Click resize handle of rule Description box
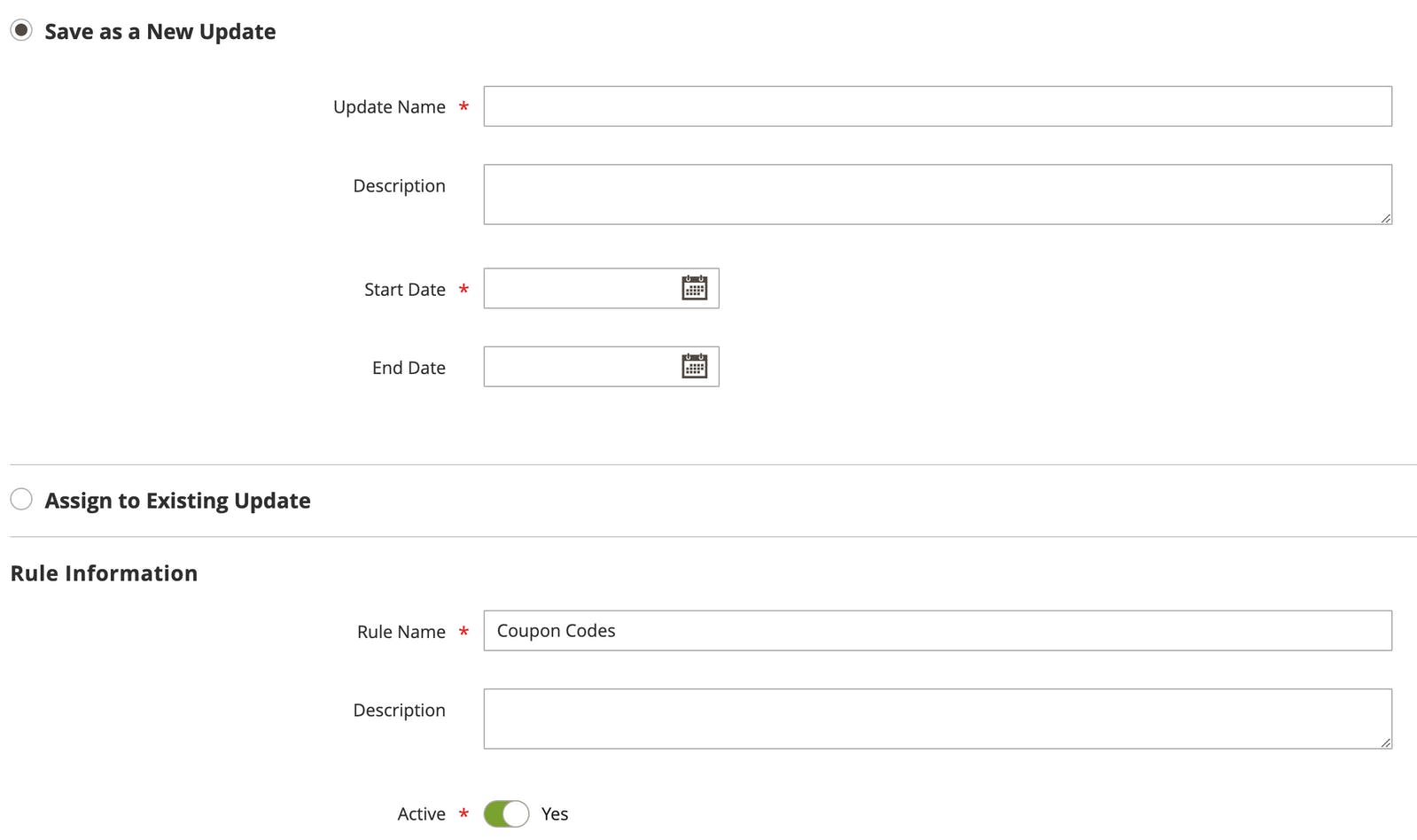1417x840 pixels. click(1385, 743)
